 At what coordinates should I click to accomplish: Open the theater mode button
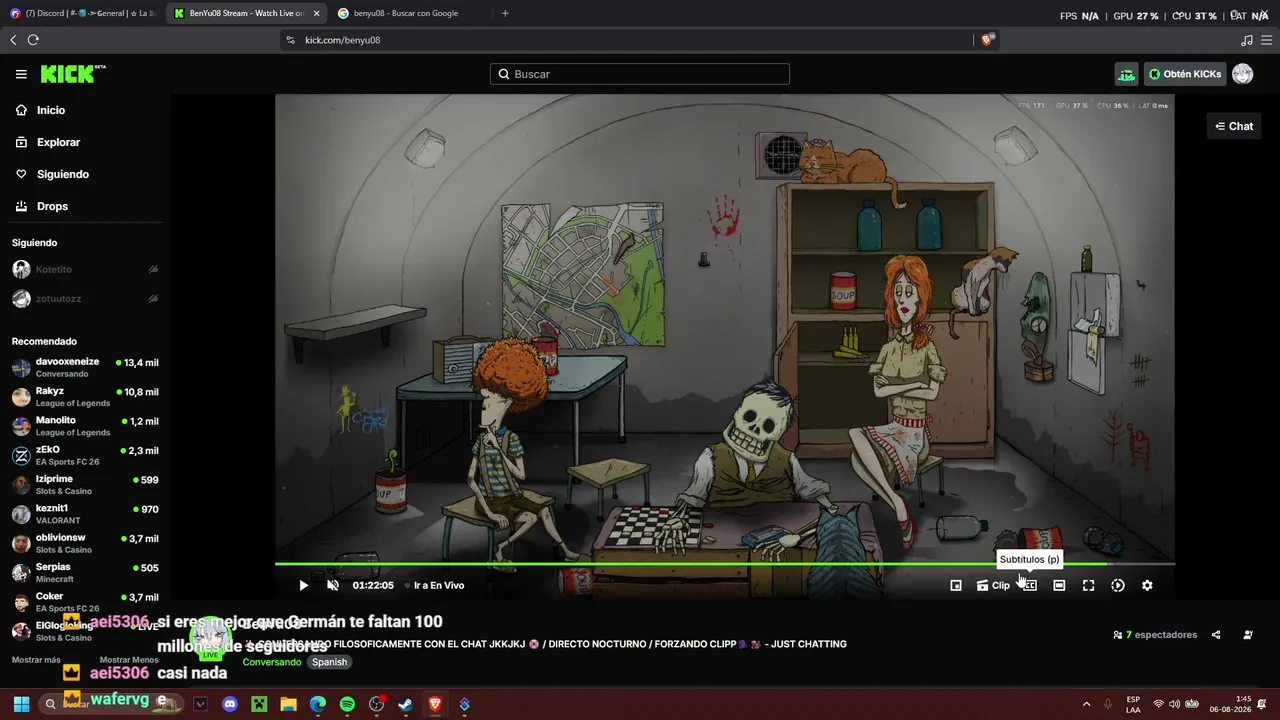[1059, 585]
